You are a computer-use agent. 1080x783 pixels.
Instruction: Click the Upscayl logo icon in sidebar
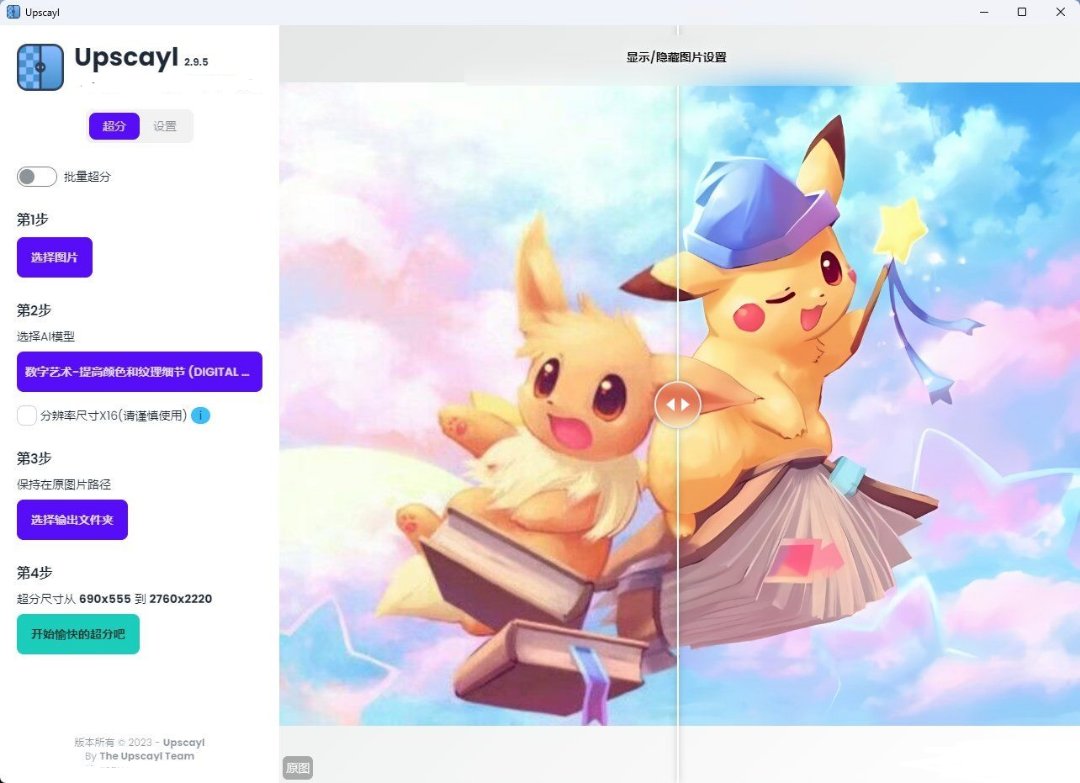[40, 67]
